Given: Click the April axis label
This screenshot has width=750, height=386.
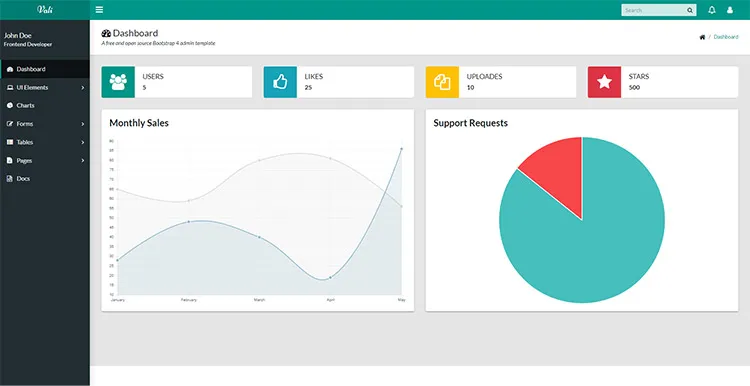Looking at the screenshot, I should click(x=331, y=300).
